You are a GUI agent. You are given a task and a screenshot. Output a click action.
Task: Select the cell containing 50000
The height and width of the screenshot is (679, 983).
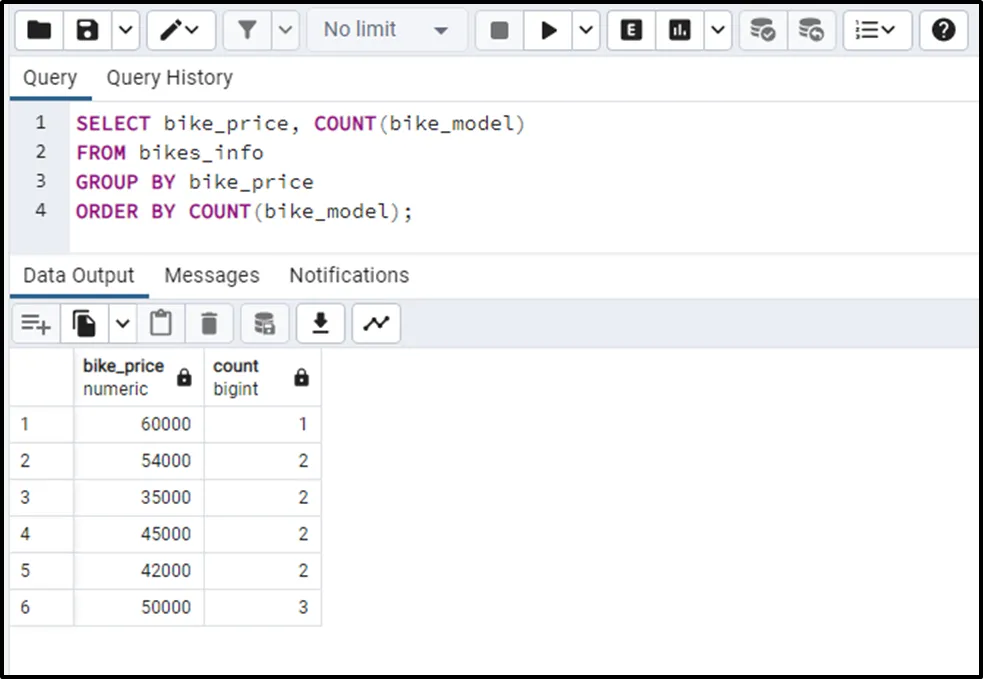click(x=139, y=607)
